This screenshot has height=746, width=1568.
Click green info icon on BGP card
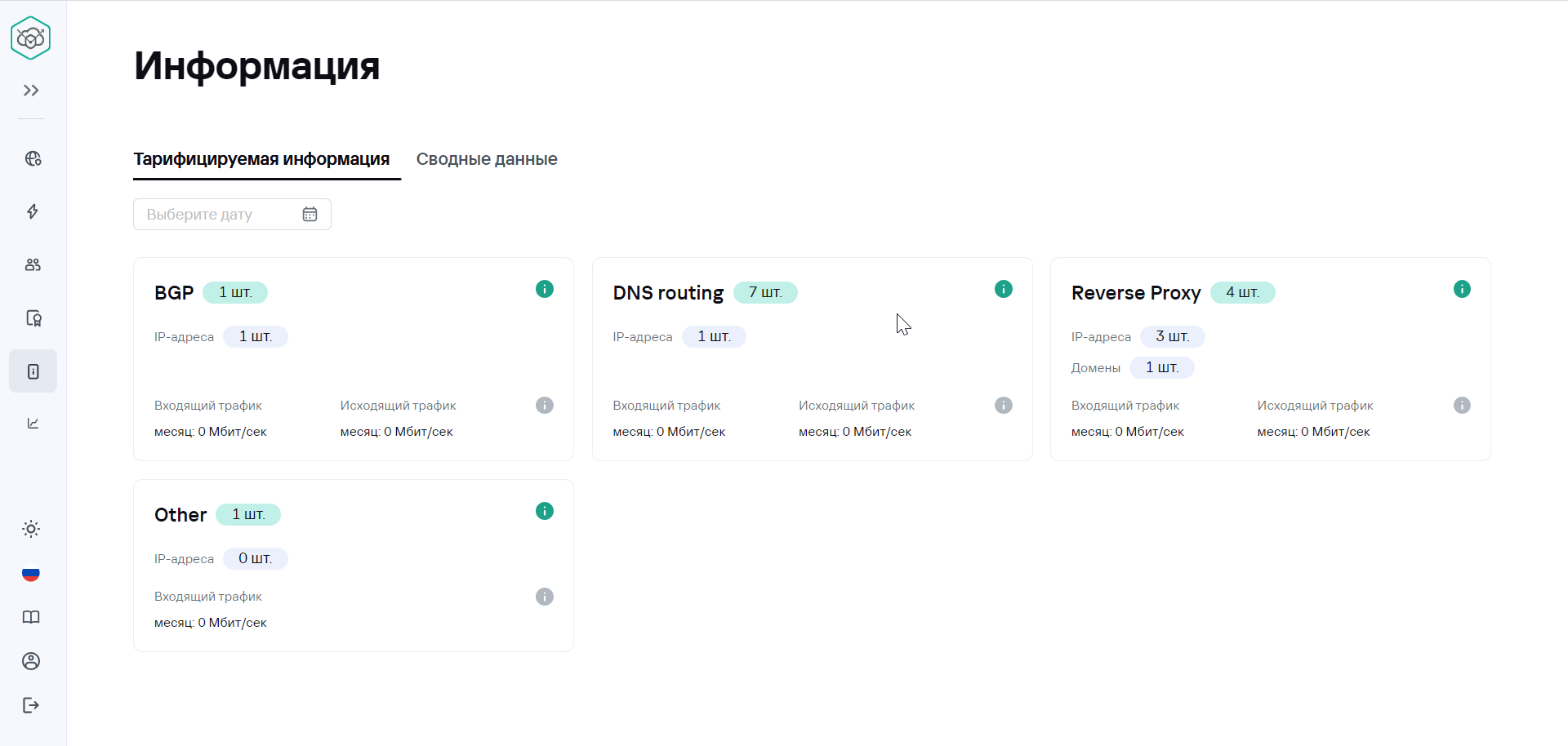(x=545, y=289)
